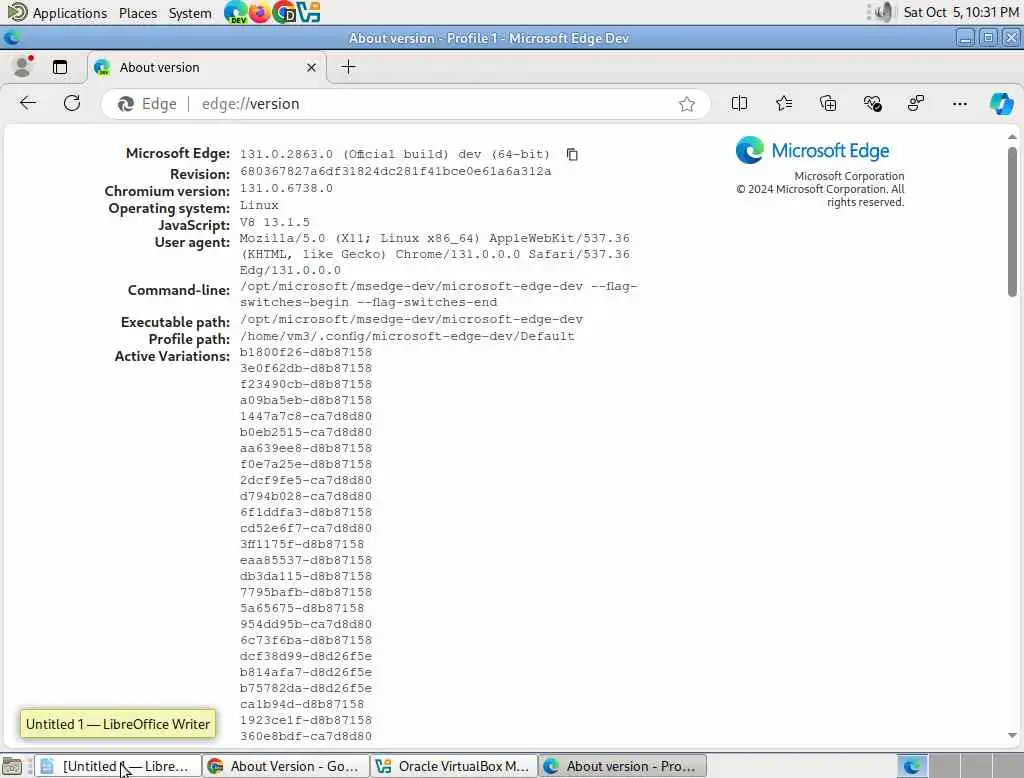Switch to Untitled LibreOffice Writer taskbar window
The width and height of the screenshot is (1024, 778).
(x=118, y=766)
